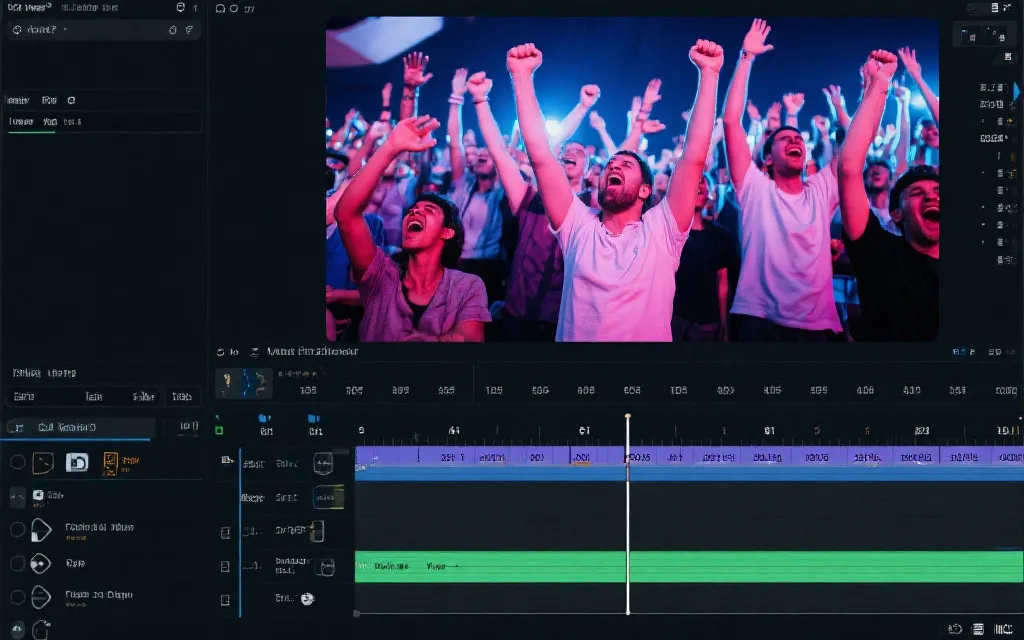This screenshot has width=1024, height=640.
Task: Toggle the checkbox on the bottom timeline track header
Action: [225, 600]
